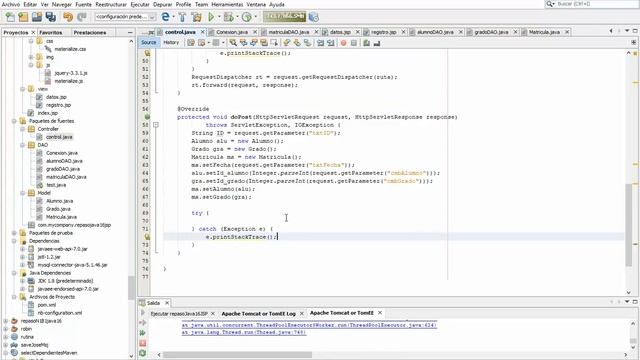Open the Depurar menu
Image resolution: width=640 pixels, height=360 pixels.
coord(162,4)
